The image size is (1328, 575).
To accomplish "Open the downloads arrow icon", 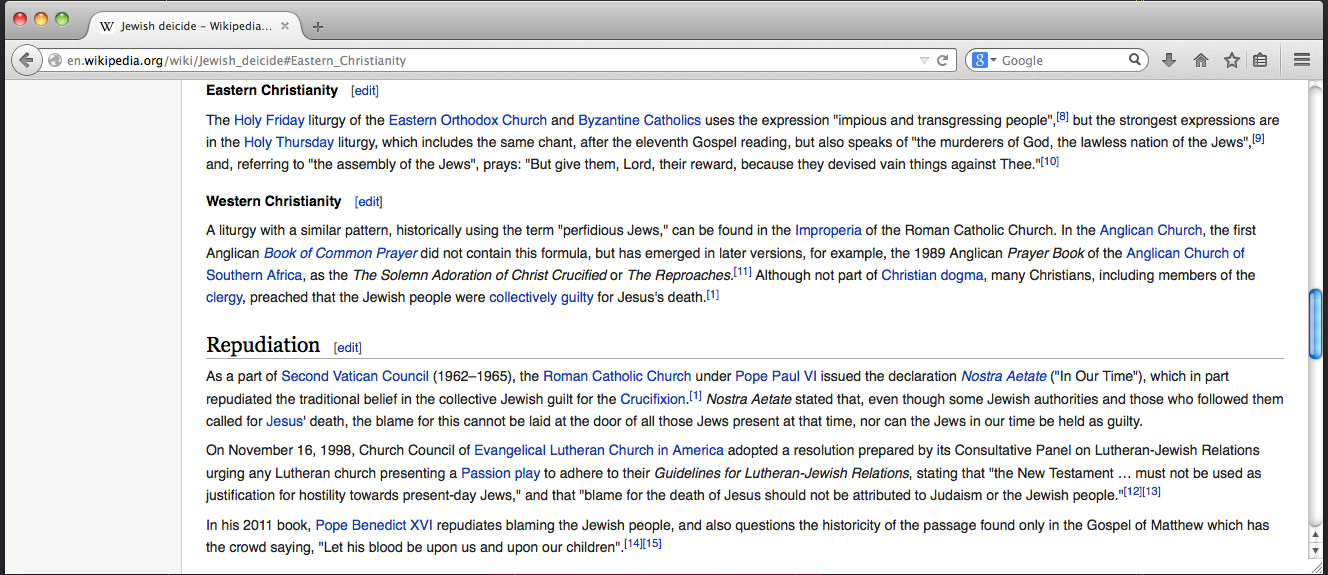I will click(x=1168, y=60).
